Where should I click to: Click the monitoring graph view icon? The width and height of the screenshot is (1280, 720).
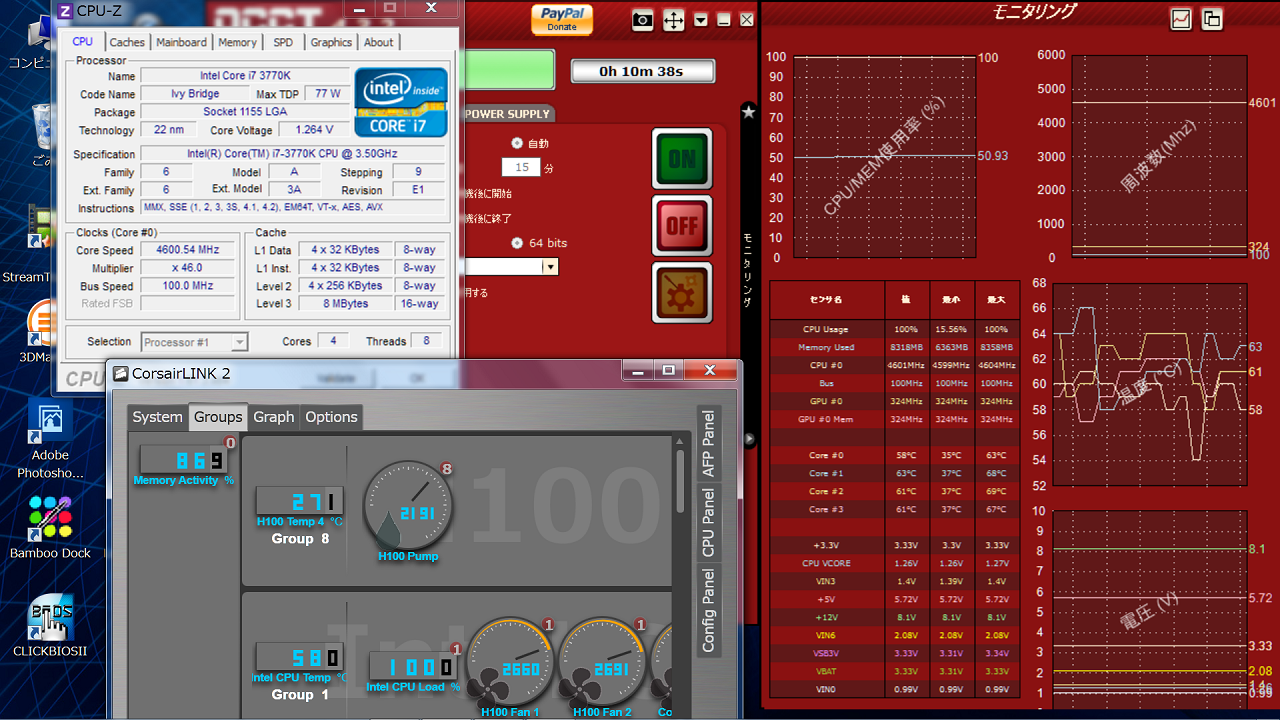(x=1181, y=19)
